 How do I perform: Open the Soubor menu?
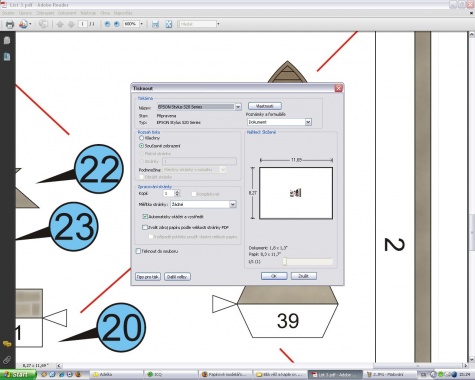point(8,13)
